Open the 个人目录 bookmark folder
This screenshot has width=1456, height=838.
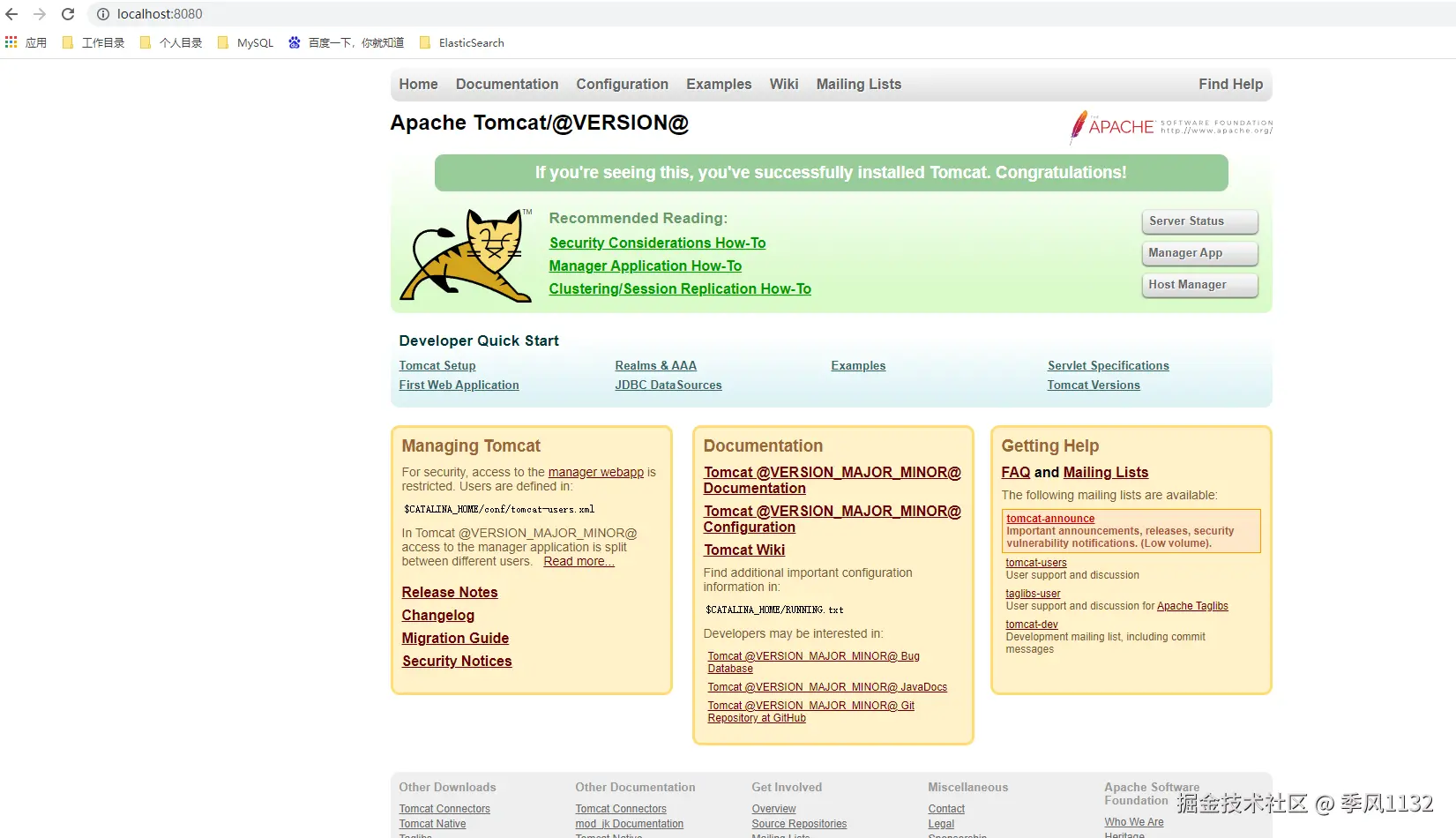coord(171,42)
